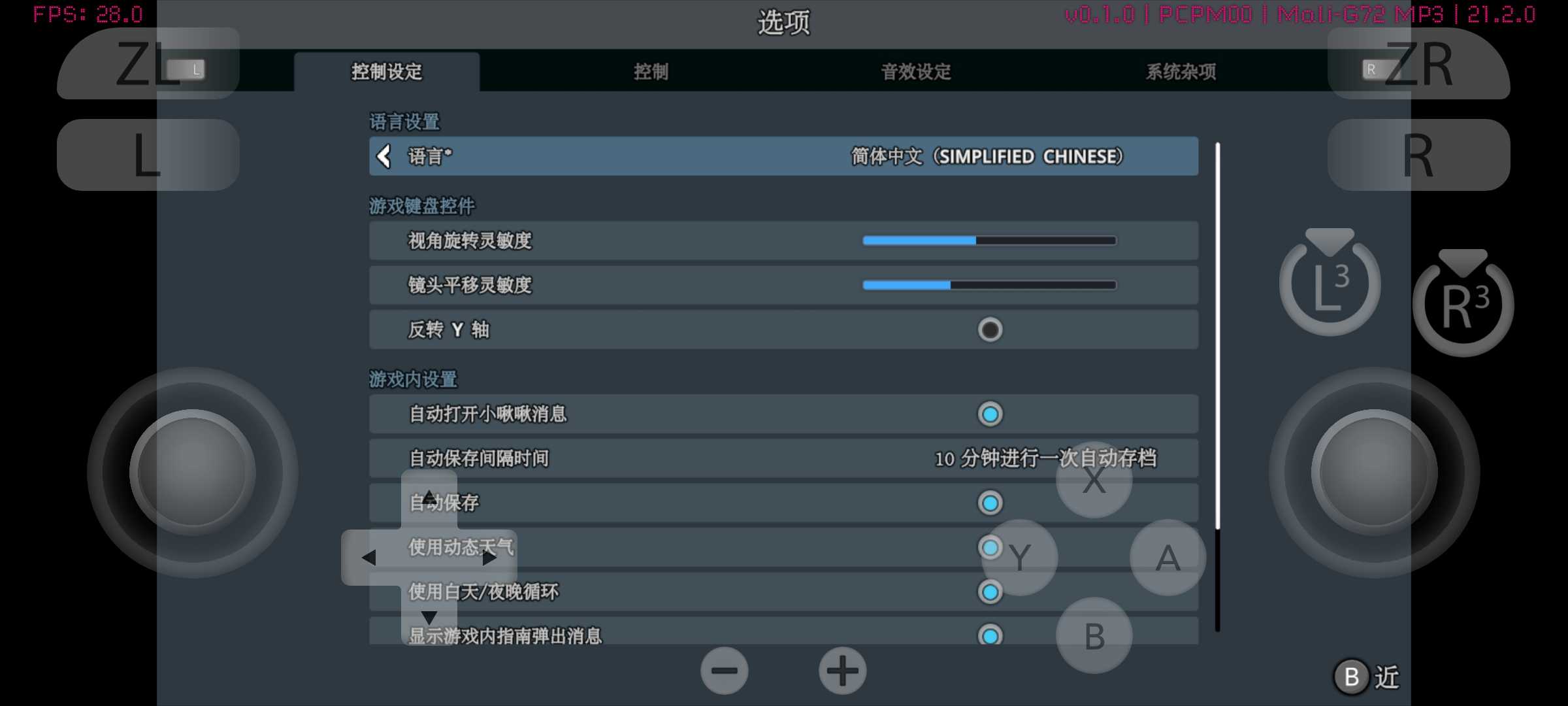Disable 使用白天/夜晚循环 radio toggle
The height and width of the screenshot is (706, 1568).
pyautogui.click(x=990, y=592)
